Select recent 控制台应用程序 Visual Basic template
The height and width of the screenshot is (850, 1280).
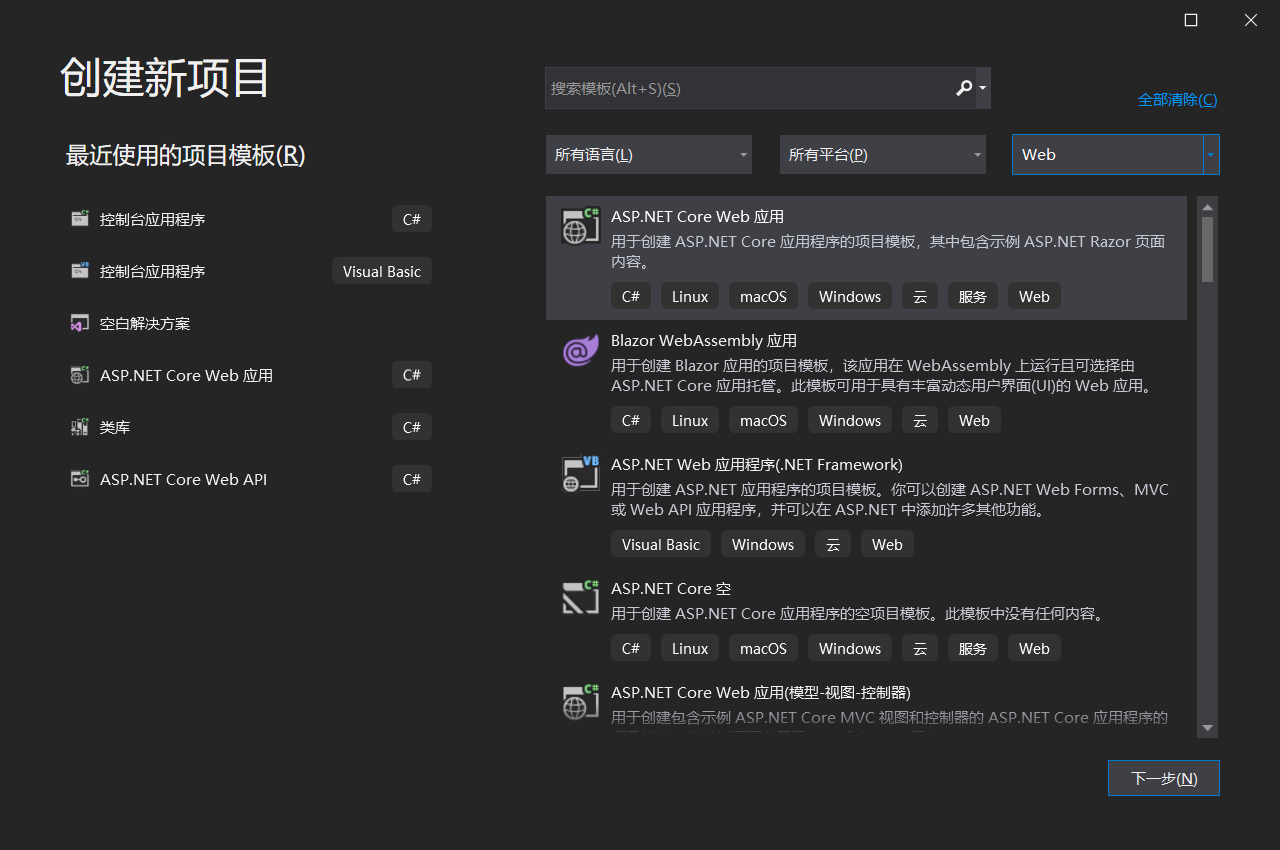[x=250, y=271]
